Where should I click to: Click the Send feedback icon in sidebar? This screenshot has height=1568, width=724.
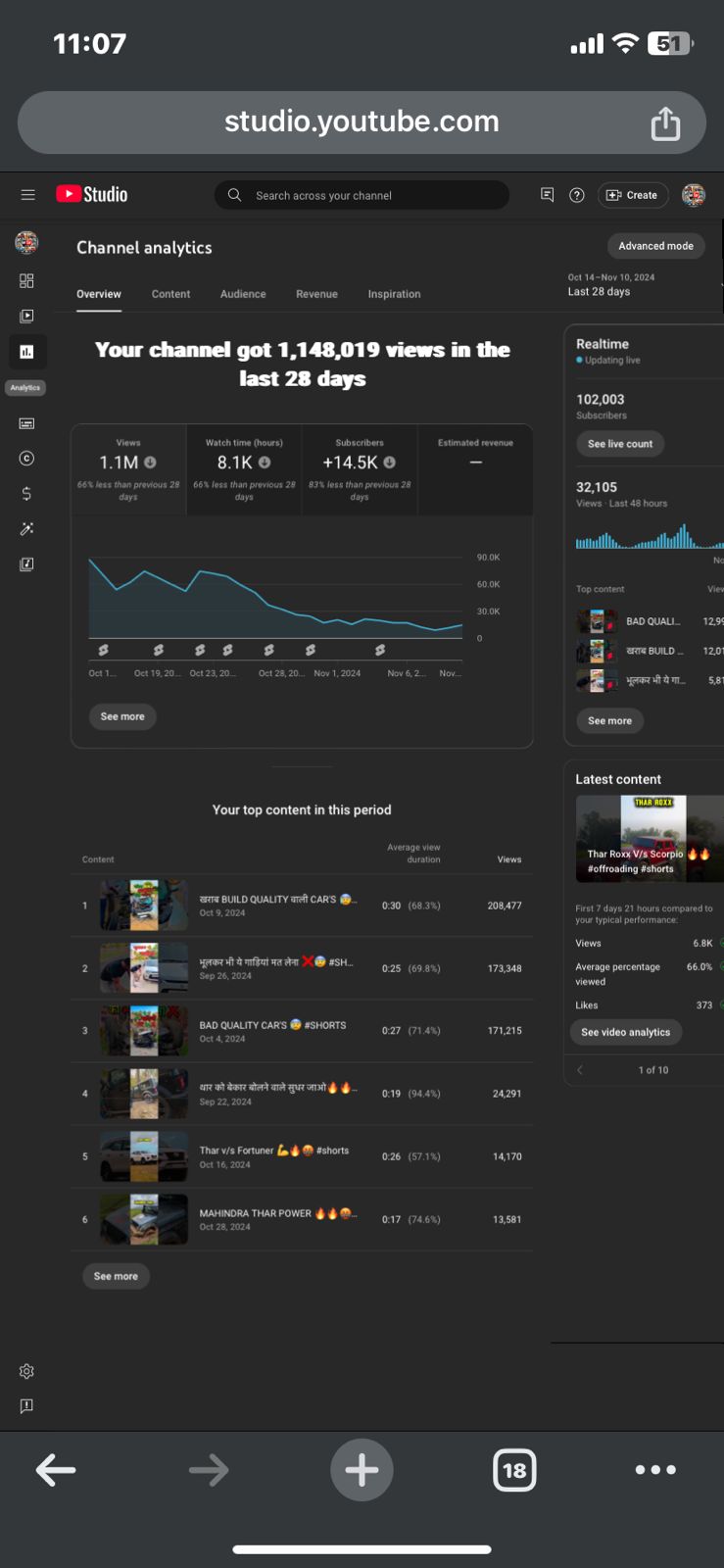(26, 1406)
